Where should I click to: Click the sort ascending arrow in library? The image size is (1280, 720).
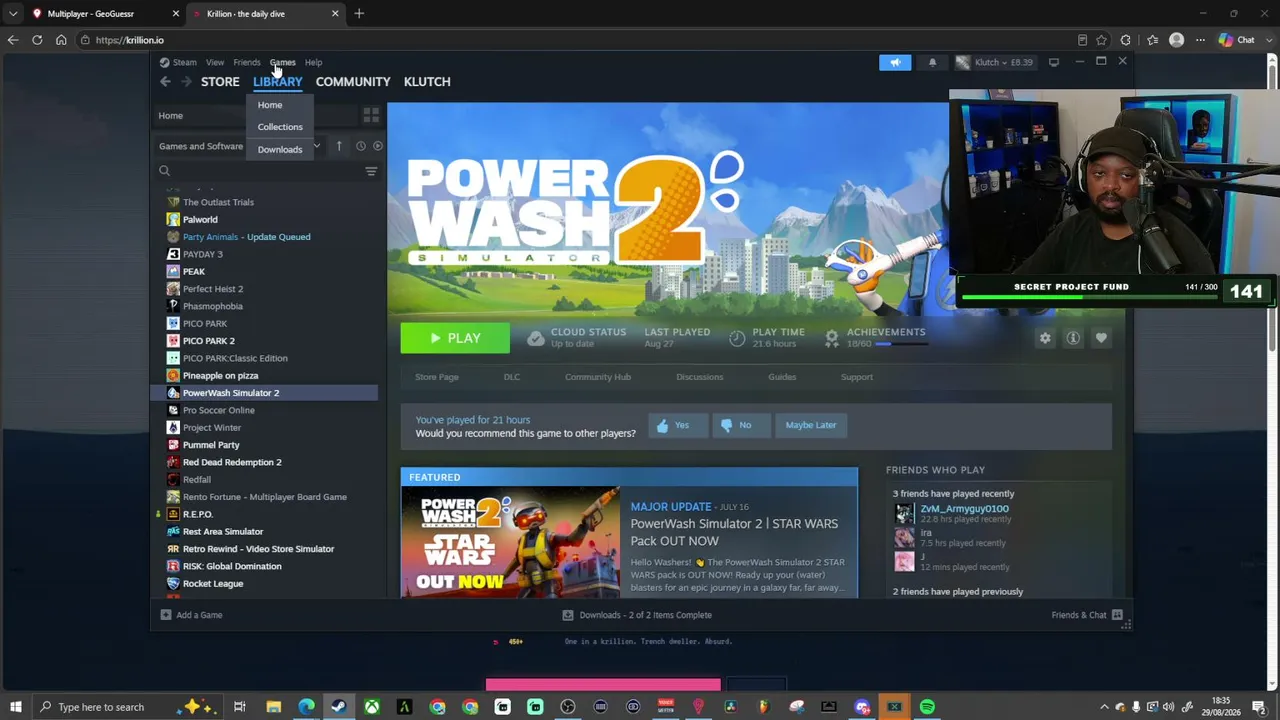click(x=339, y=146)
